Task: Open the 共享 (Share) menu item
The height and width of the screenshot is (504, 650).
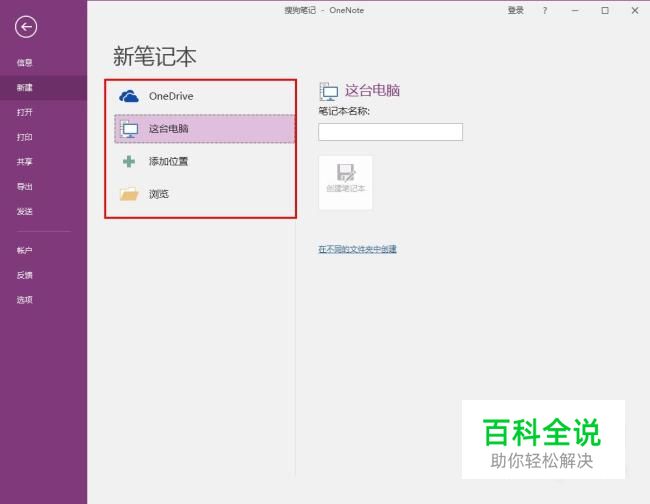Action: click(24, 162)
